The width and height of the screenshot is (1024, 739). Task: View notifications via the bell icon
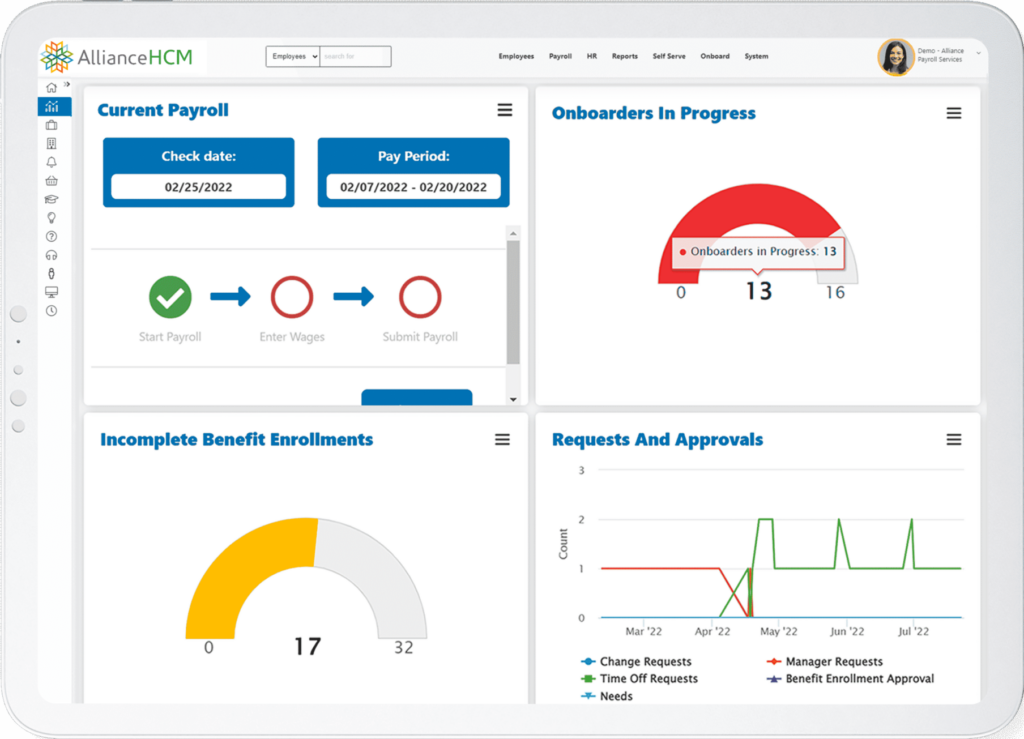tap(52, 162)
